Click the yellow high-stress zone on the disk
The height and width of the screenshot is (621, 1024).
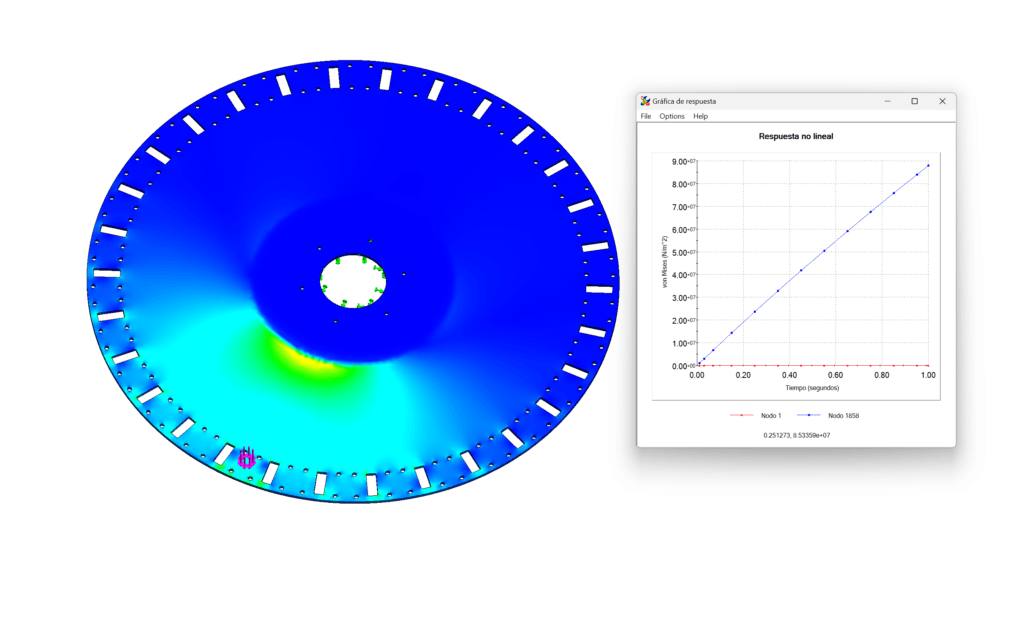[x=306, y=355]
